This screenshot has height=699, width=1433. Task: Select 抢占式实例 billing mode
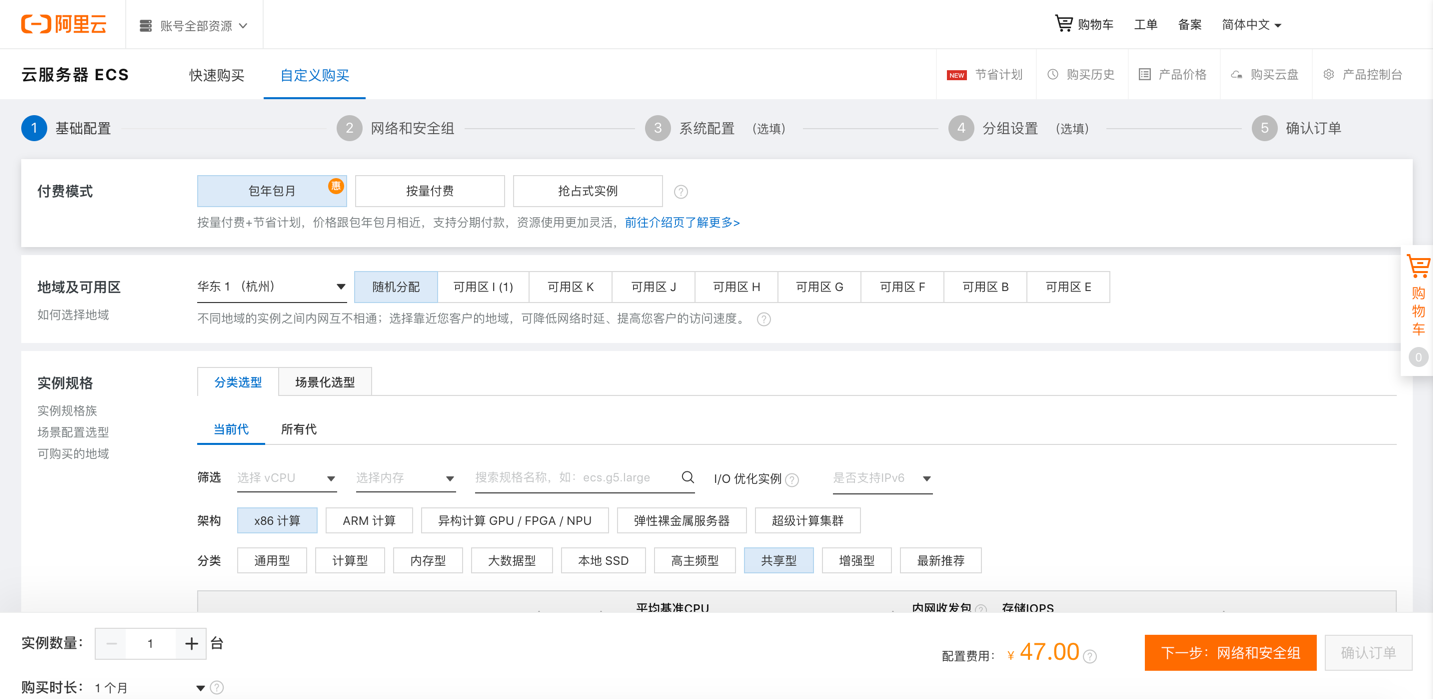pos(588,191)
